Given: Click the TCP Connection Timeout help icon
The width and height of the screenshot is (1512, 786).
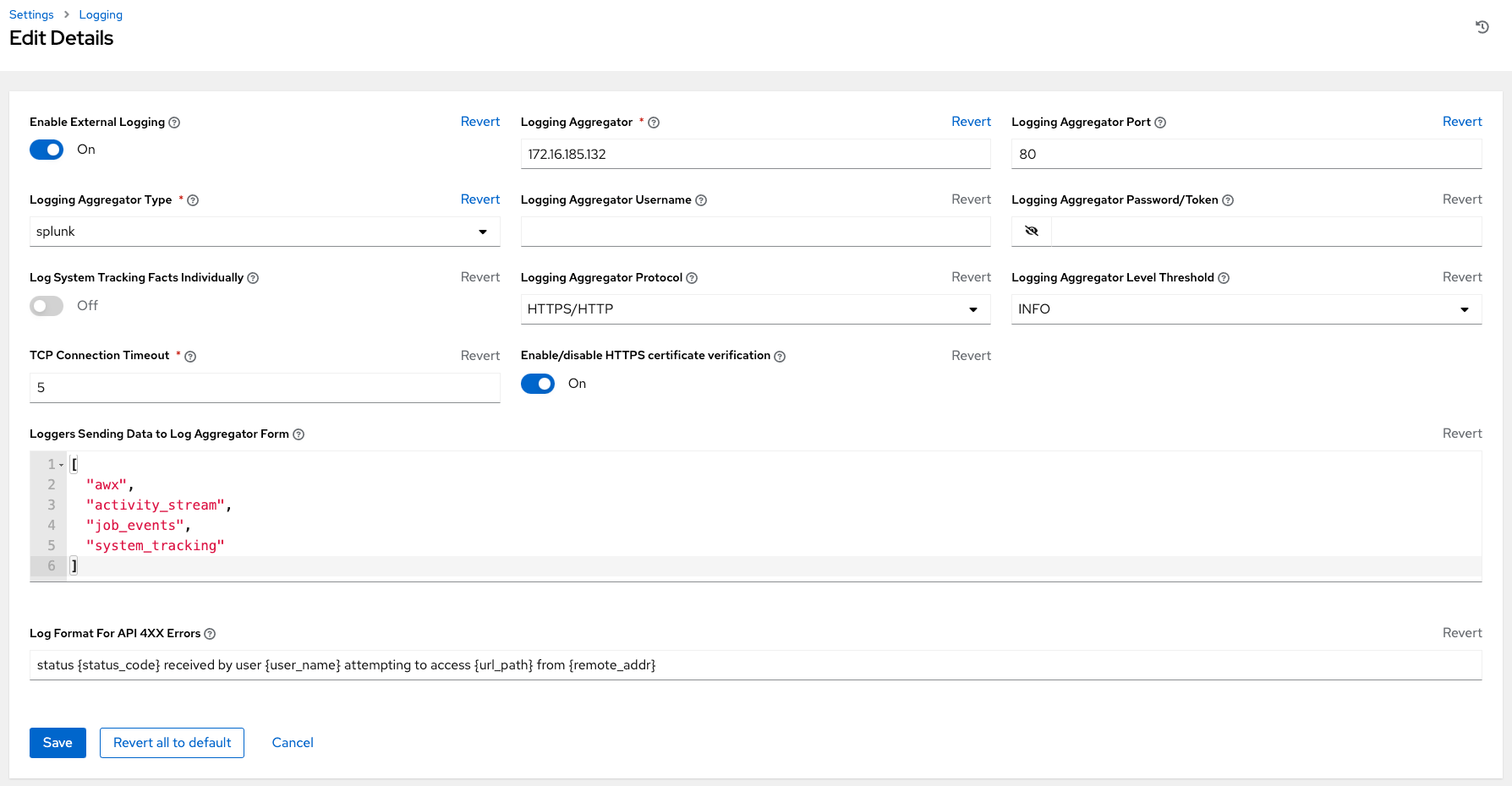Looking at the screenshot, I should pyautogui.click(x=189, y=356).
